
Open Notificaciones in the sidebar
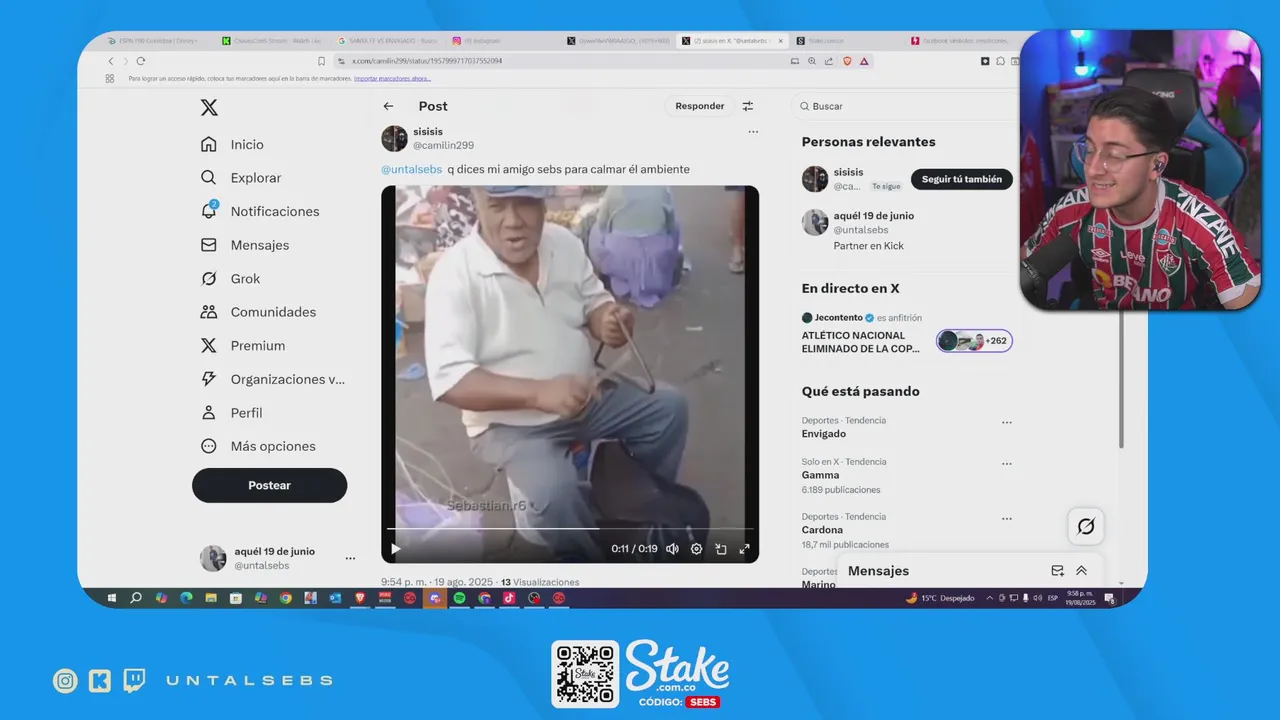[260, 211]
